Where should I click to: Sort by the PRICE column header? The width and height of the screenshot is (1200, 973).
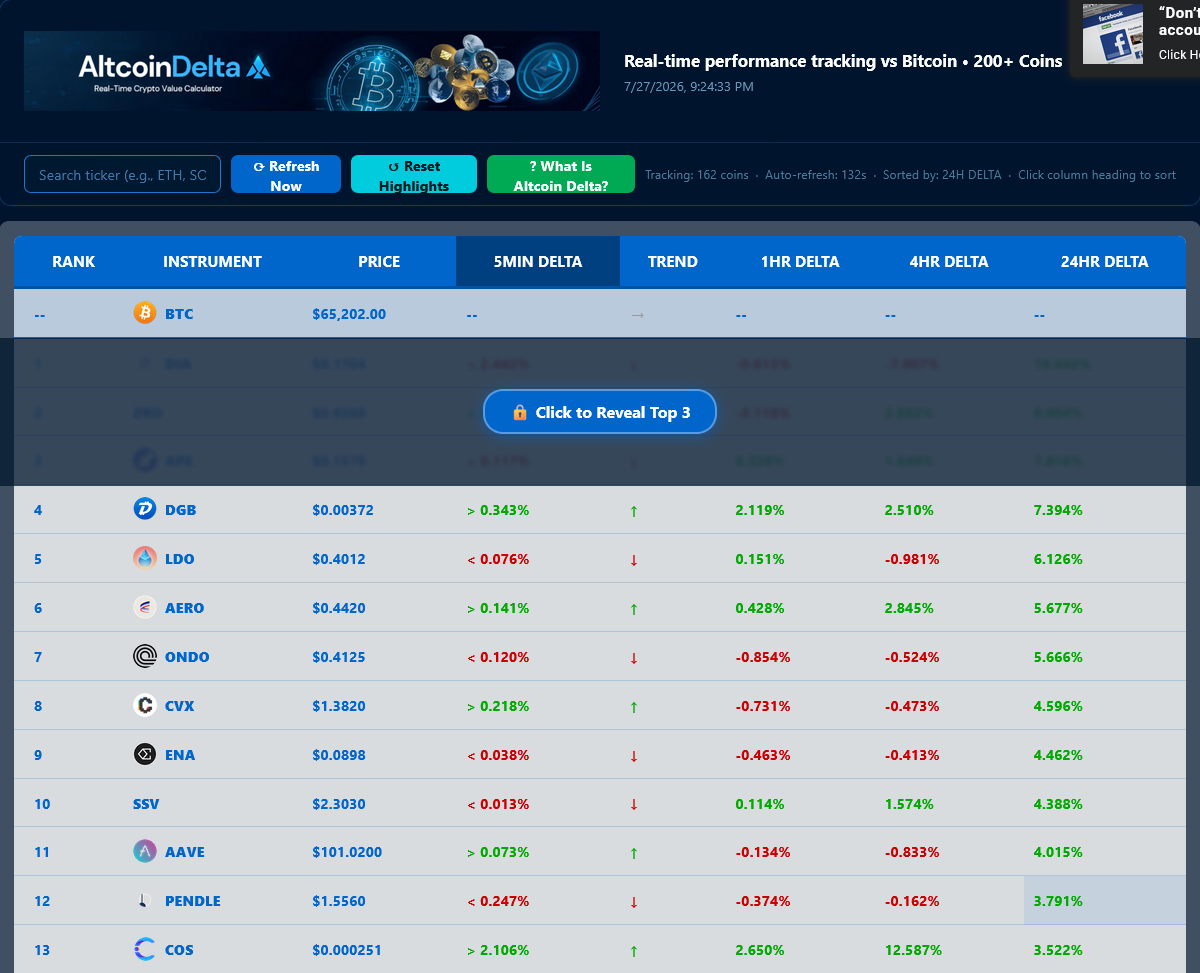tap(379, 261)
